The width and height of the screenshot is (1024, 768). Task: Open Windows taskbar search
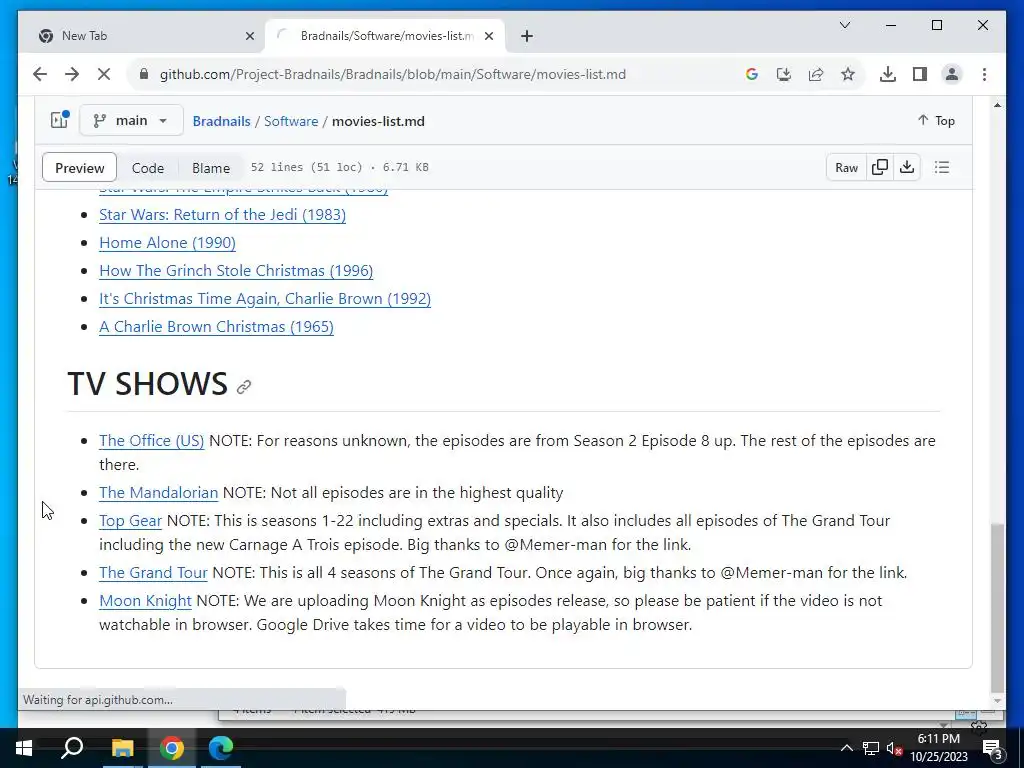coord(72,748)
